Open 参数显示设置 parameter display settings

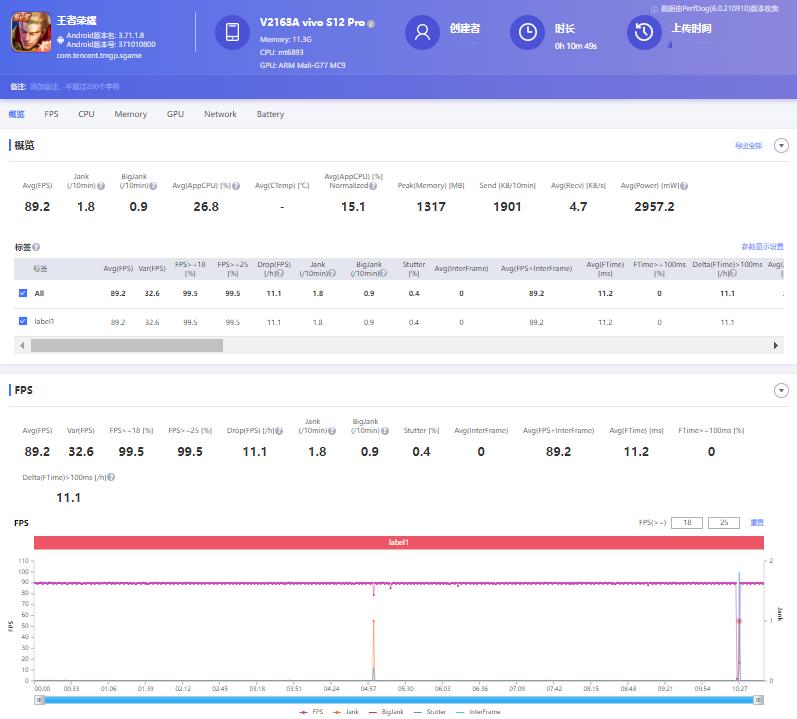coord(762,246)
